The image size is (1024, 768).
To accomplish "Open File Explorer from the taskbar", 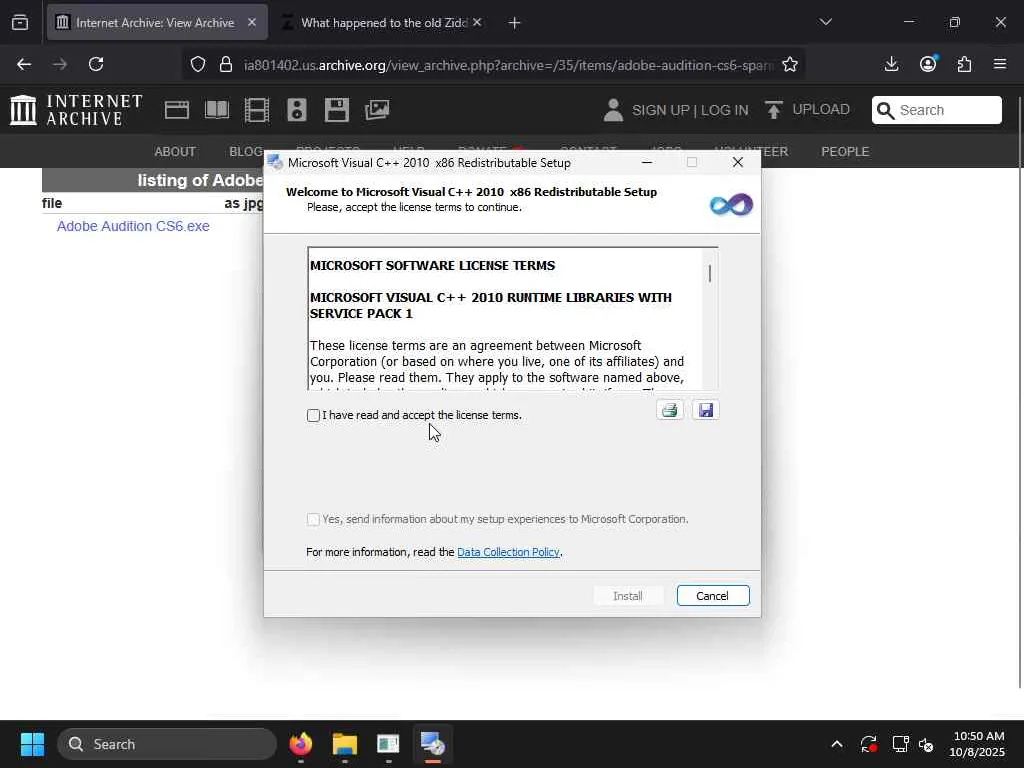I will (x=345, y=744).
